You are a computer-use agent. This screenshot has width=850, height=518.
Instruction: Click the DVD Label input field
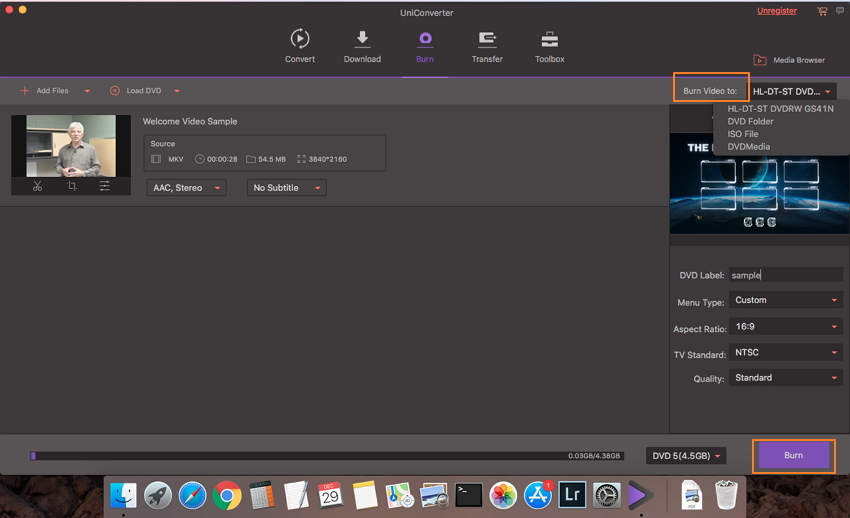coord(785,275)
